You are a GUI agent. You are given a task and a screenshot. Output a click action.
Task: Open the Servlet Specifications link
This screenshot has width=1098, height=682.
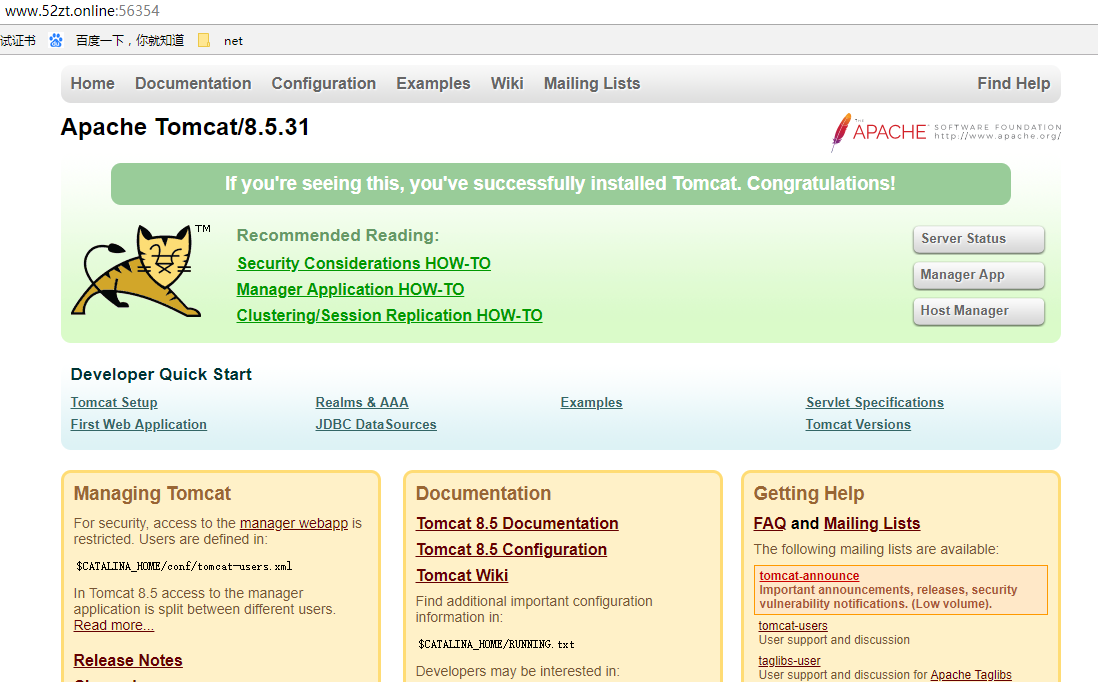click(875, 403)
